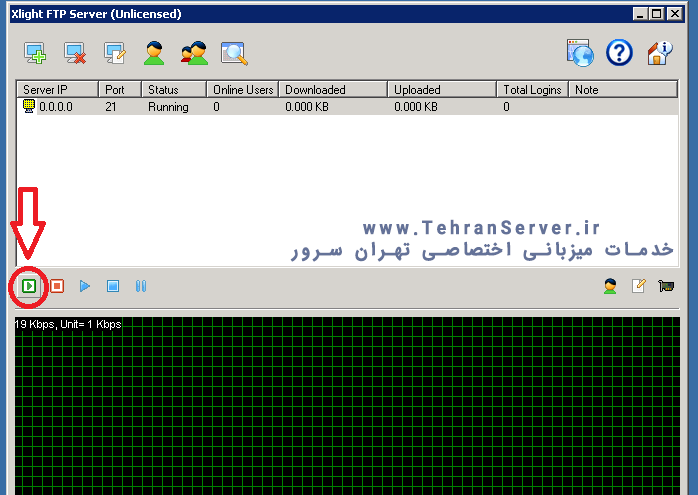Screen dimensions: 698x495
Task: Click the blue play triangle button
Action: click(85, 286)
